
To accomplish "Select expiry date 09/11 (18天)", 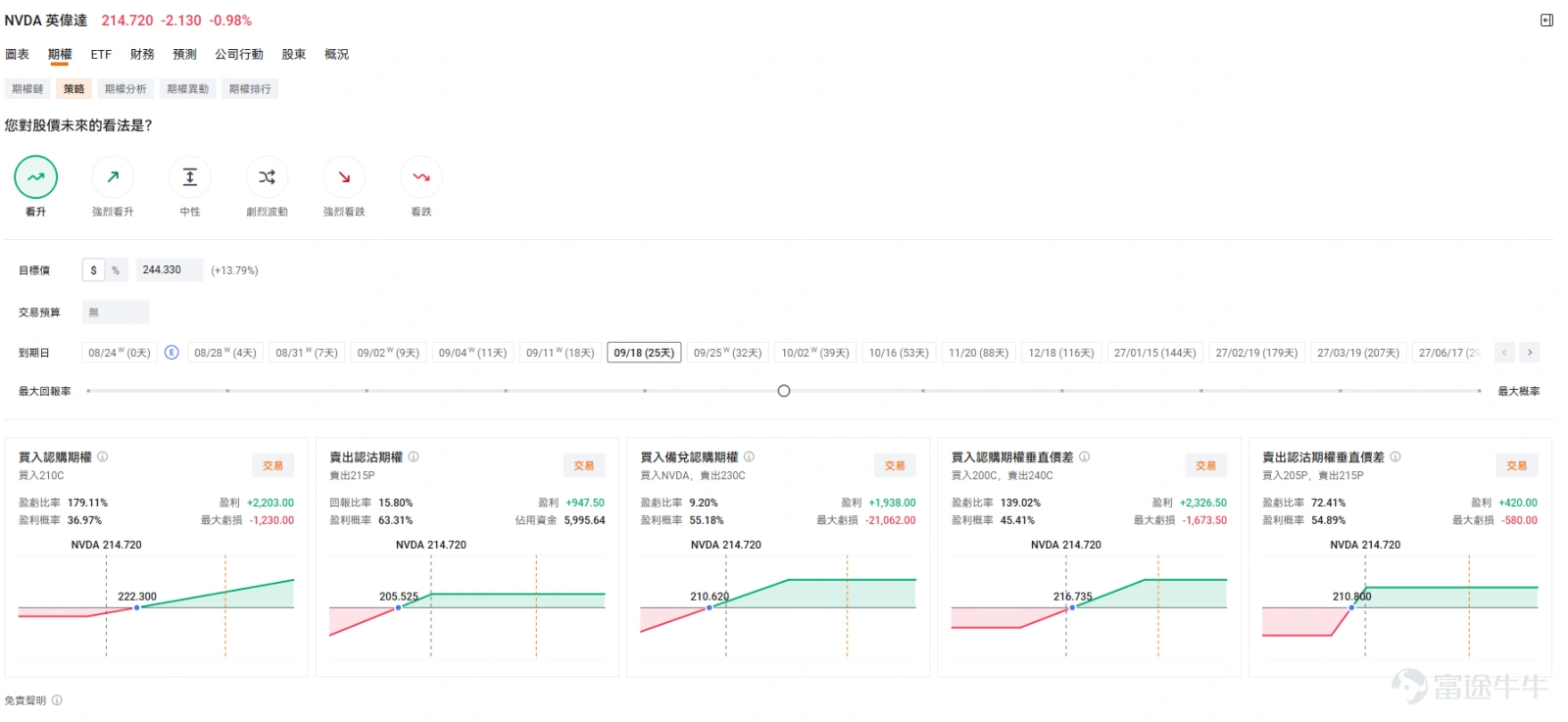I will (560, 353).
